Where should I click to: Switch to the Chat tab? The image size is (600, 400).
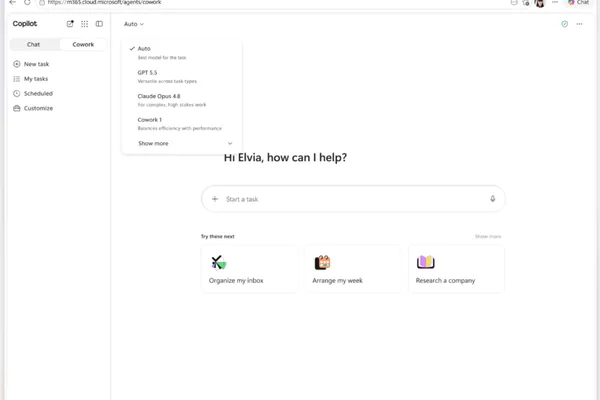point(34,44)
